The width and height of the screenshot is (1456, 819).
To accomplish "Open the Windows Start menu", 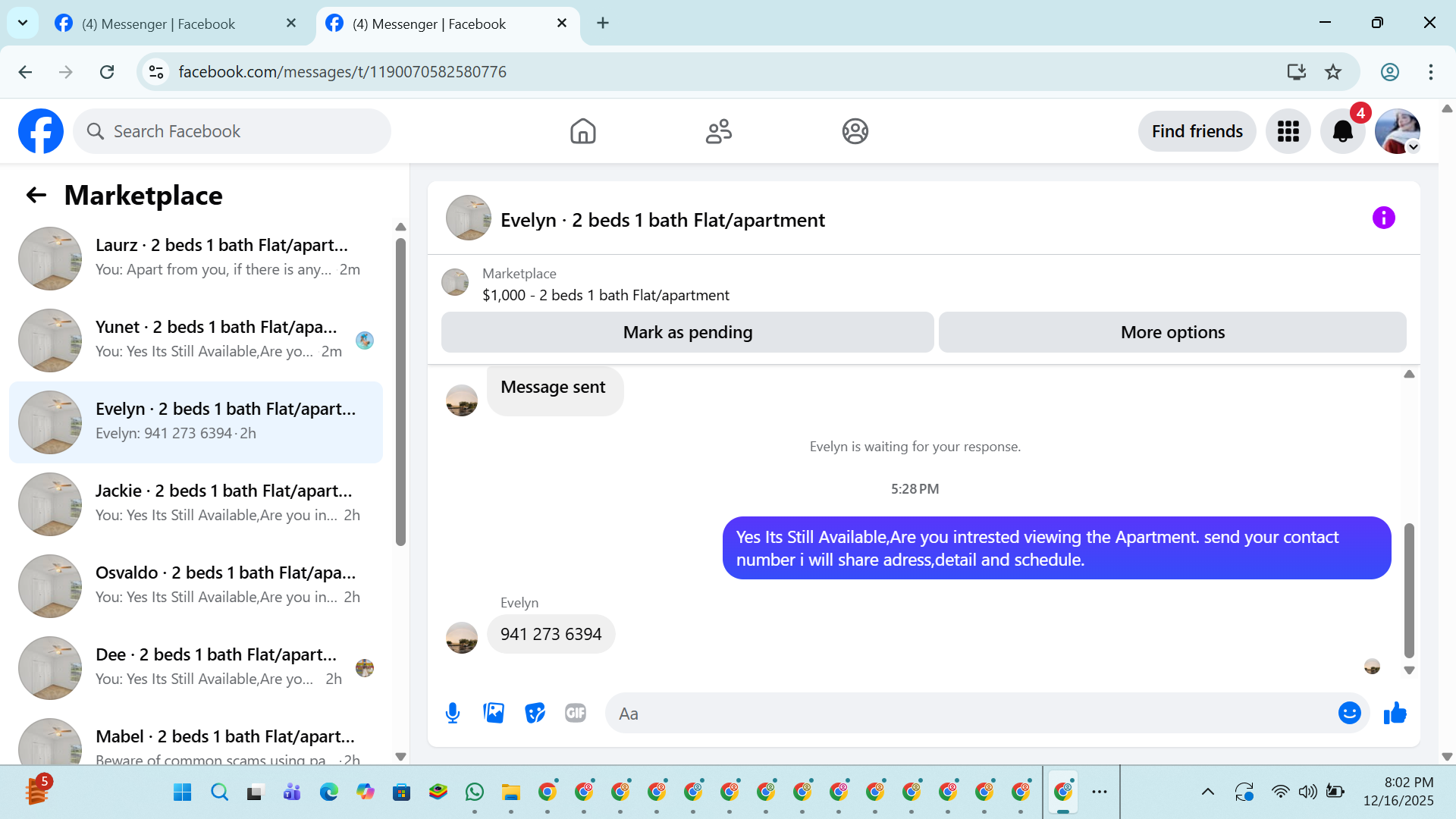I will (183, 792).
